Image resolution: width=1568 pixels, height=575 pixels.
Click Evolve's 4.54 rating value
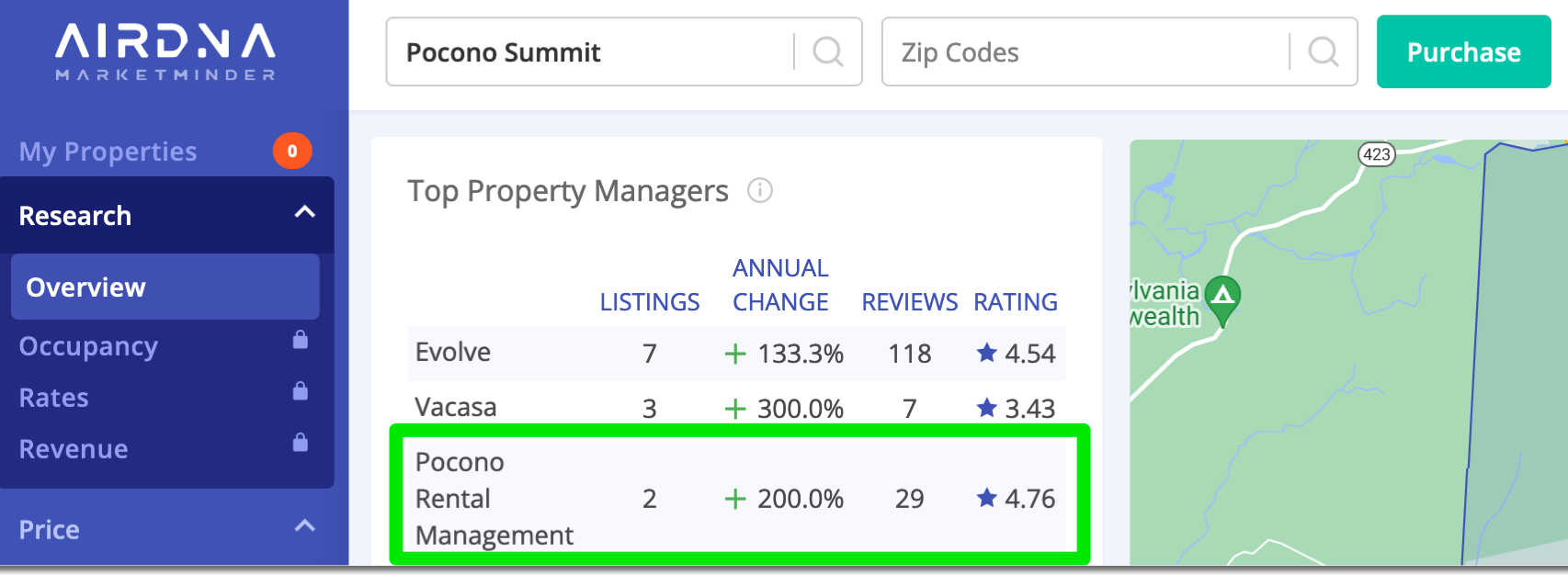(1030, 354)
